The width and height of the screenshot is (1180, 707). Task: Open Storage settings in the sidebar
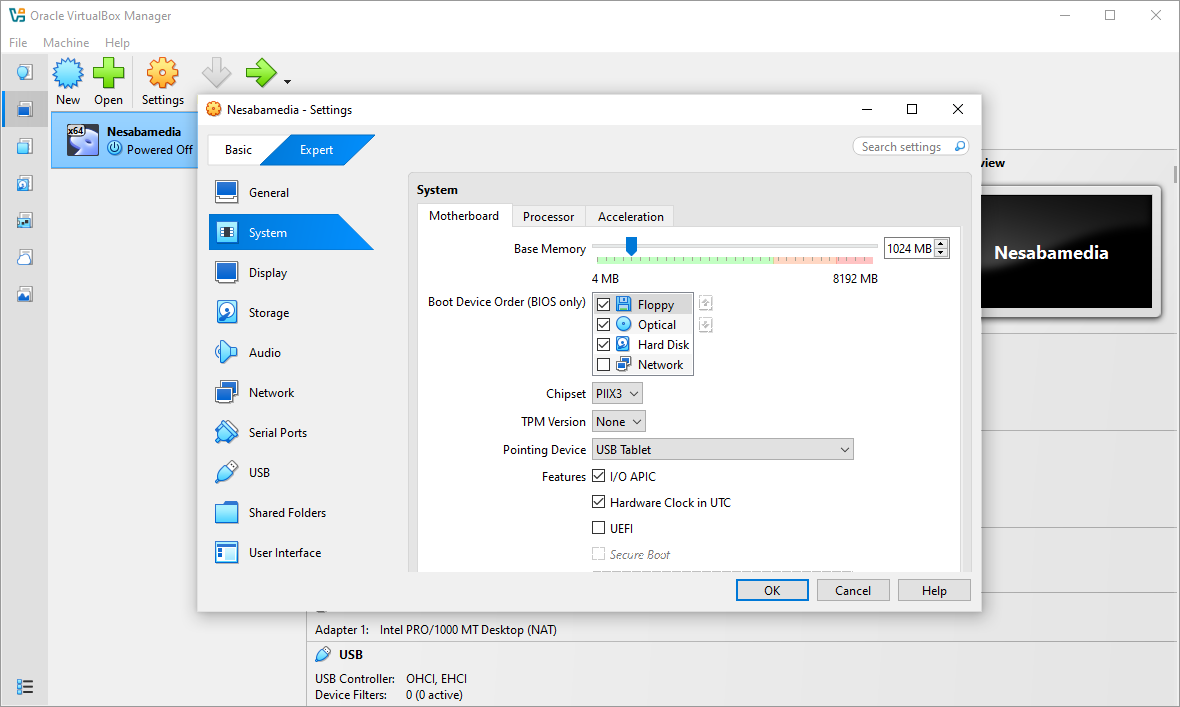click(268, 313)
